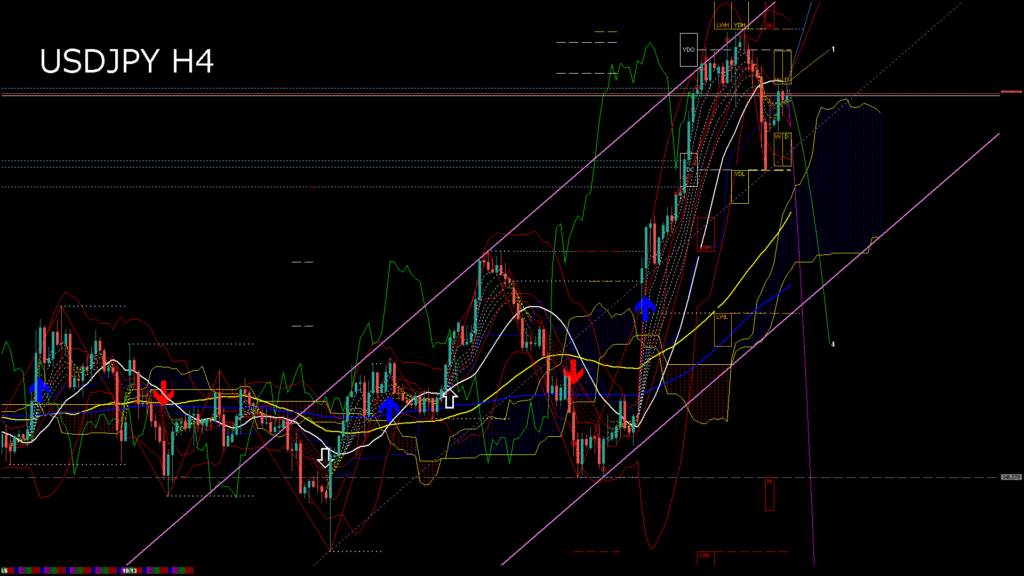The height and width of the screenshot is (576, 1024).
Task: Click the red LMH label box
Action: click(x=706, y=247)
